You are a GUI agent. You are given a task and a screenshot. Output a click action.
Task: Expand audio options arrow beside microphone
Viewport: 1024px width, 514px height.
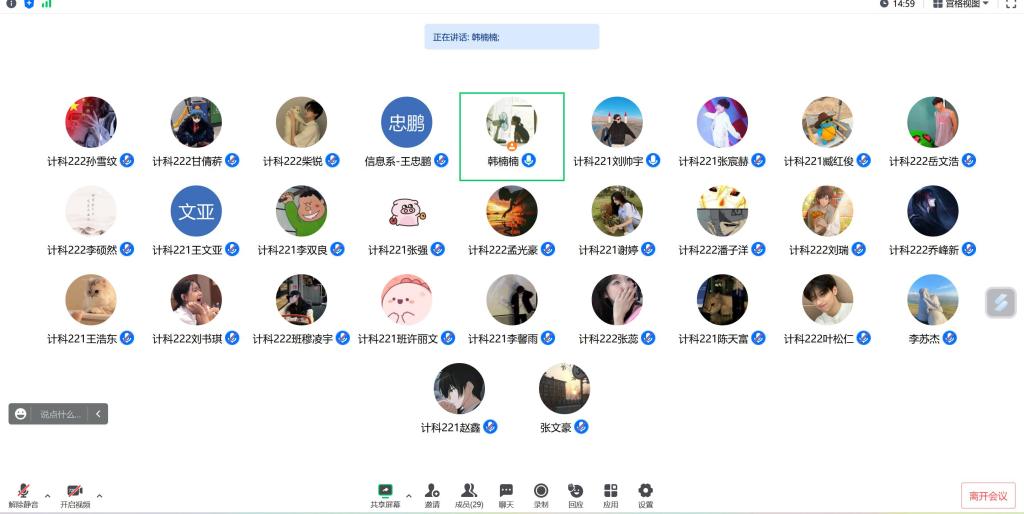pos(48,496)
